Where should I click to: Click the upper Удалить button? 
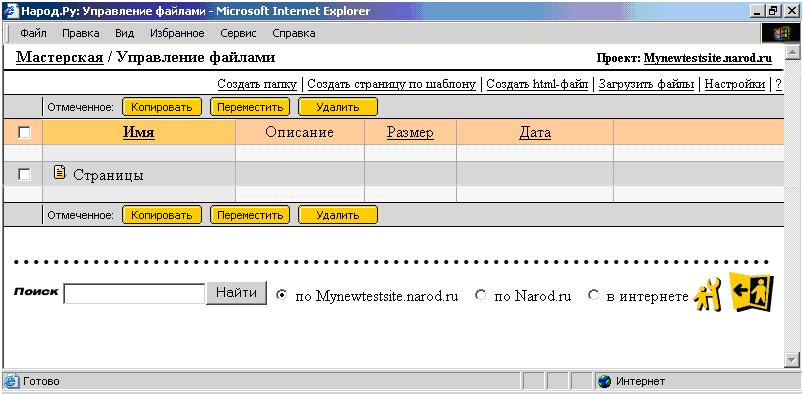click(x=338, y=108)
